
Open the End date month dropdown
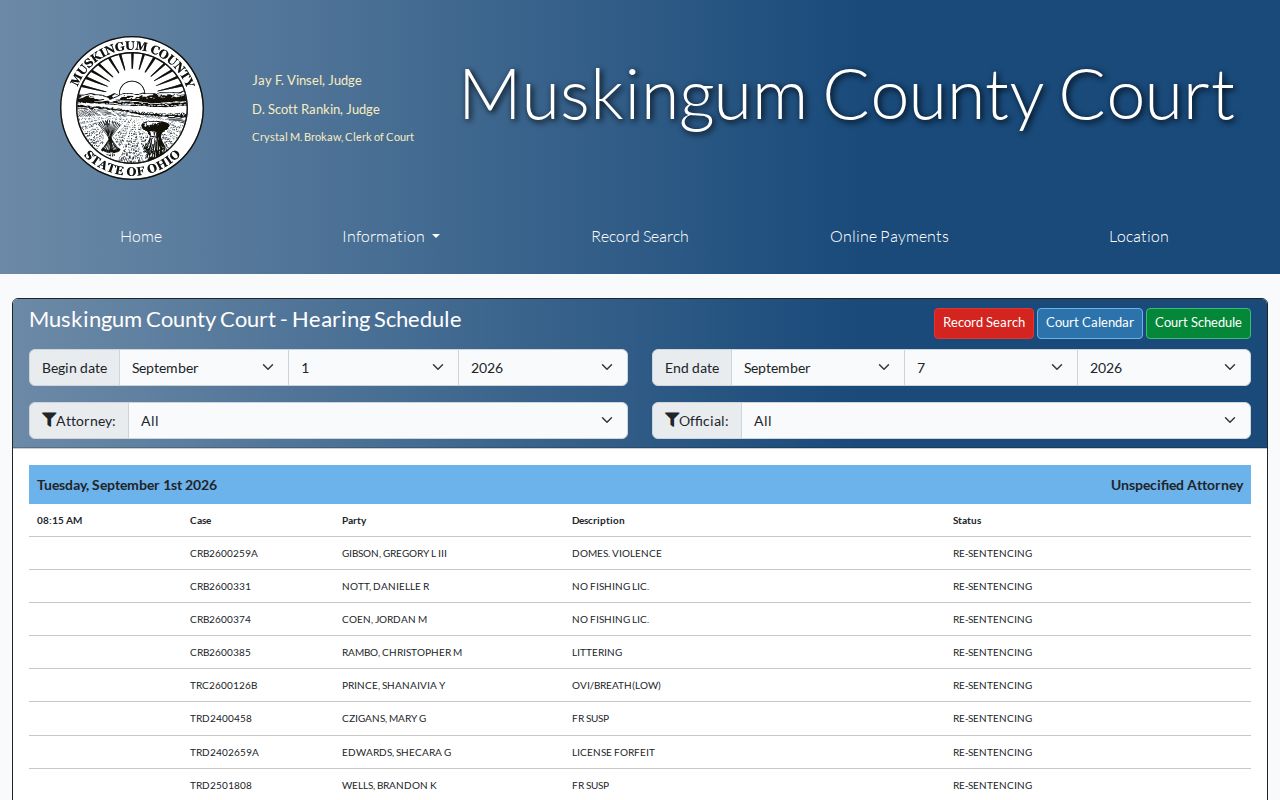click(x=818, y=368)
